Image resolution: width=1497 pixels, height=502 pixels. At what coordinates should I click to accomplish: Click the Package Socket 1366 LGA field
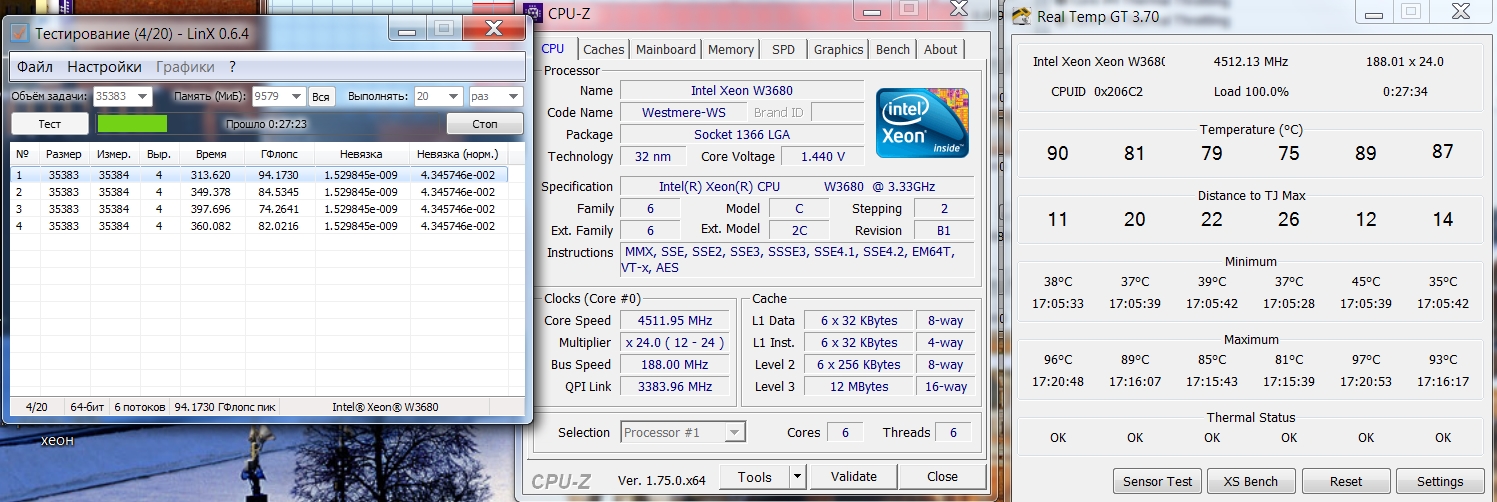coord(742,134)
